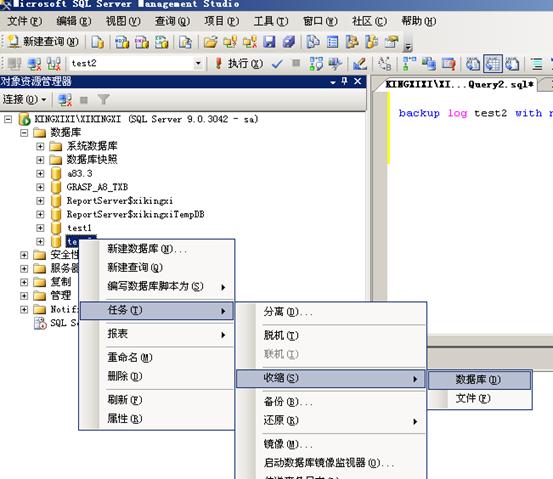553x479 pixels.
Task: Choose 属性 (Properties) in context menu
Action: tap(157, 419)
